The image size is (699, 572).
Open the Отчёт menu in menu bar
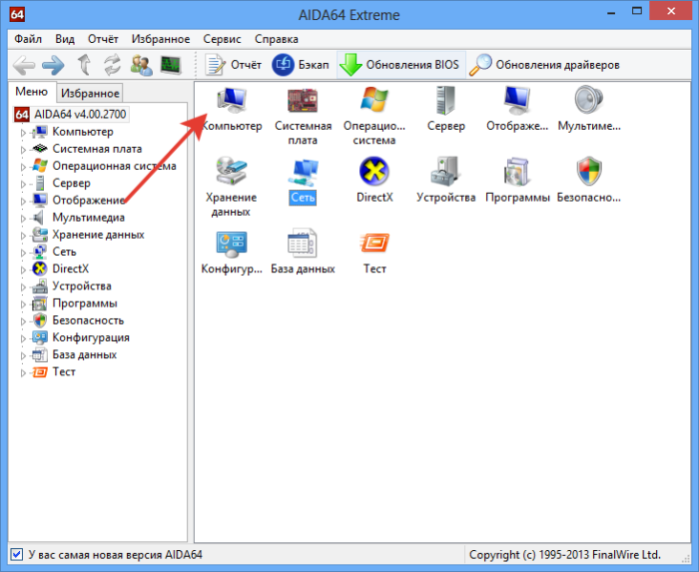pos(103,39)
